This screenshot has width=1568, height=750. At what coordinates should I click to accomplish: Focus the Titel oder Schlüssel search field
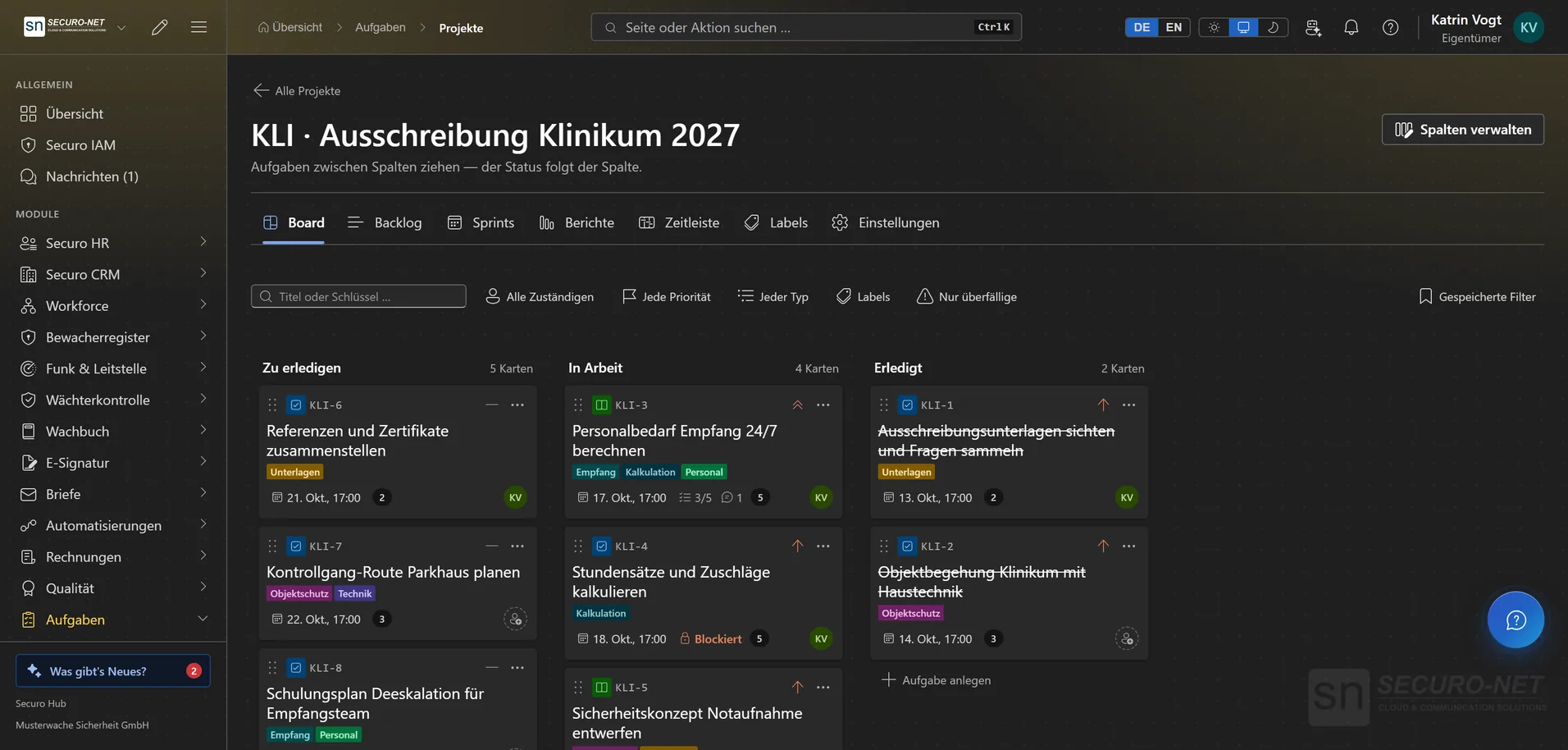click(x=358, y=296)
